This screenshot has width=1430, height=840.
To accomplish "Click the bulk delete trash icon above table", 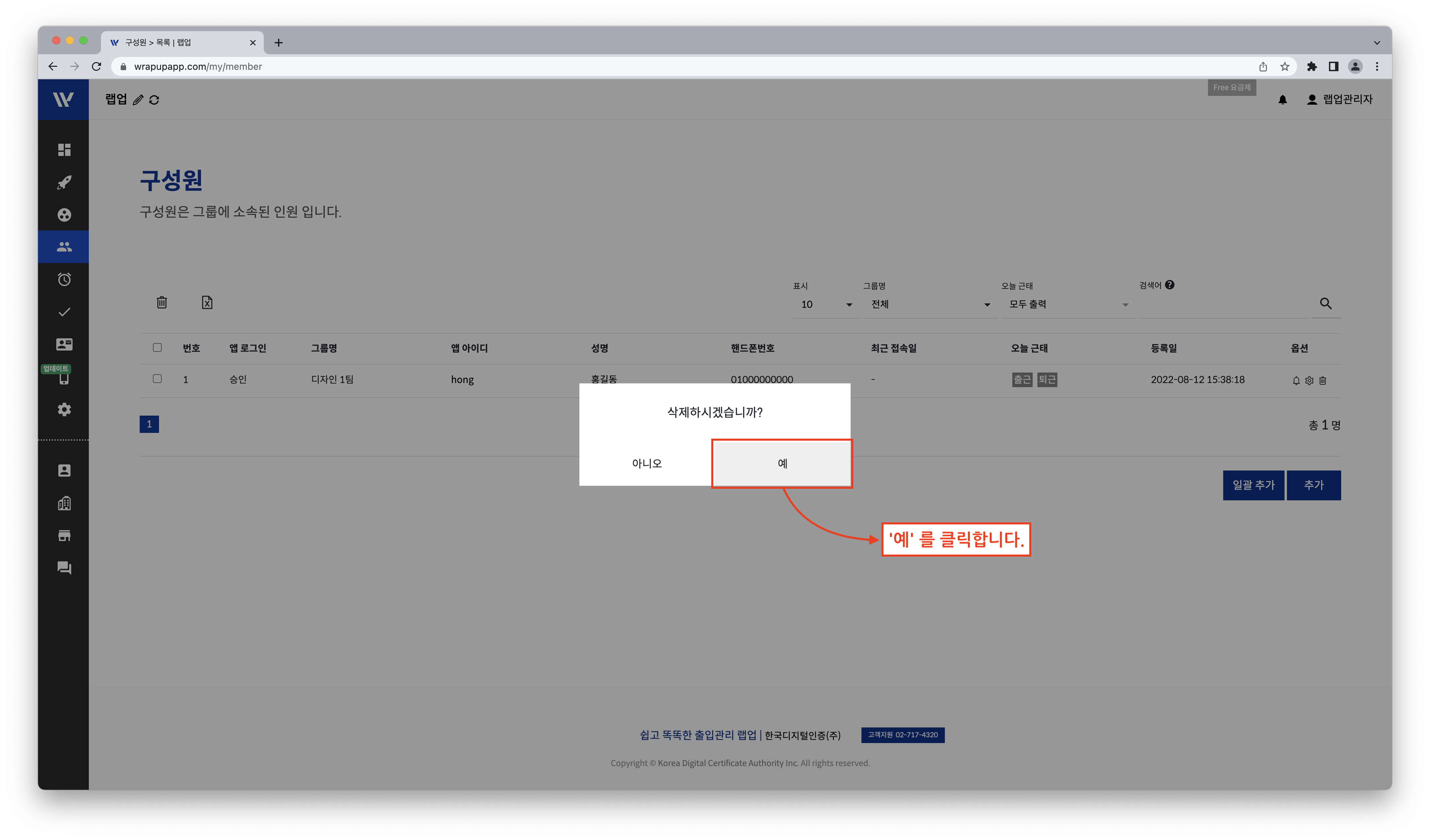I will point(162,302).
